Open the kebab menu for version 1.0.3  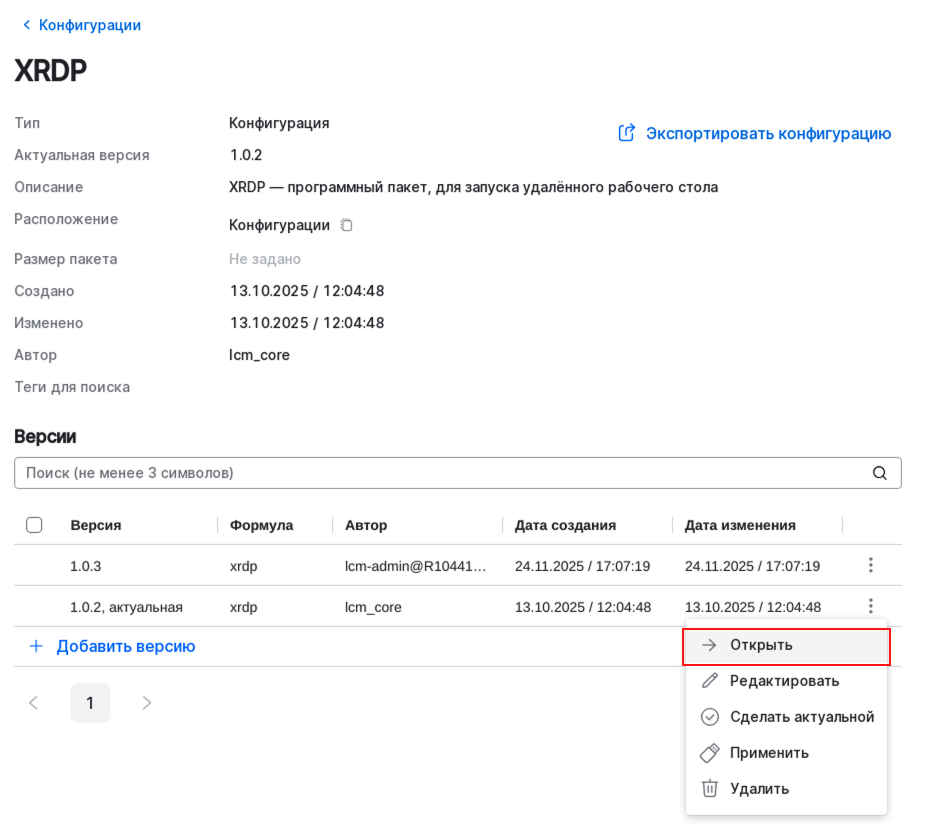click(870, 564)
